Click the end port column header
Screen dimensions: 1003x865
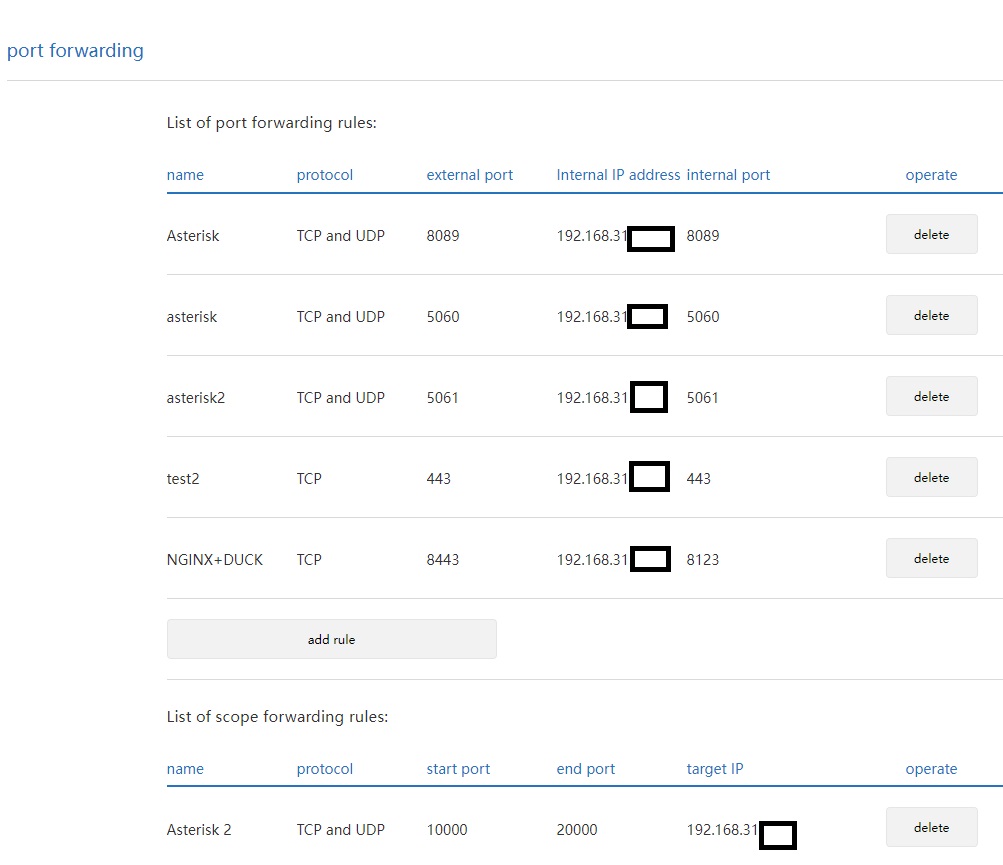click(x=585, y=769)
